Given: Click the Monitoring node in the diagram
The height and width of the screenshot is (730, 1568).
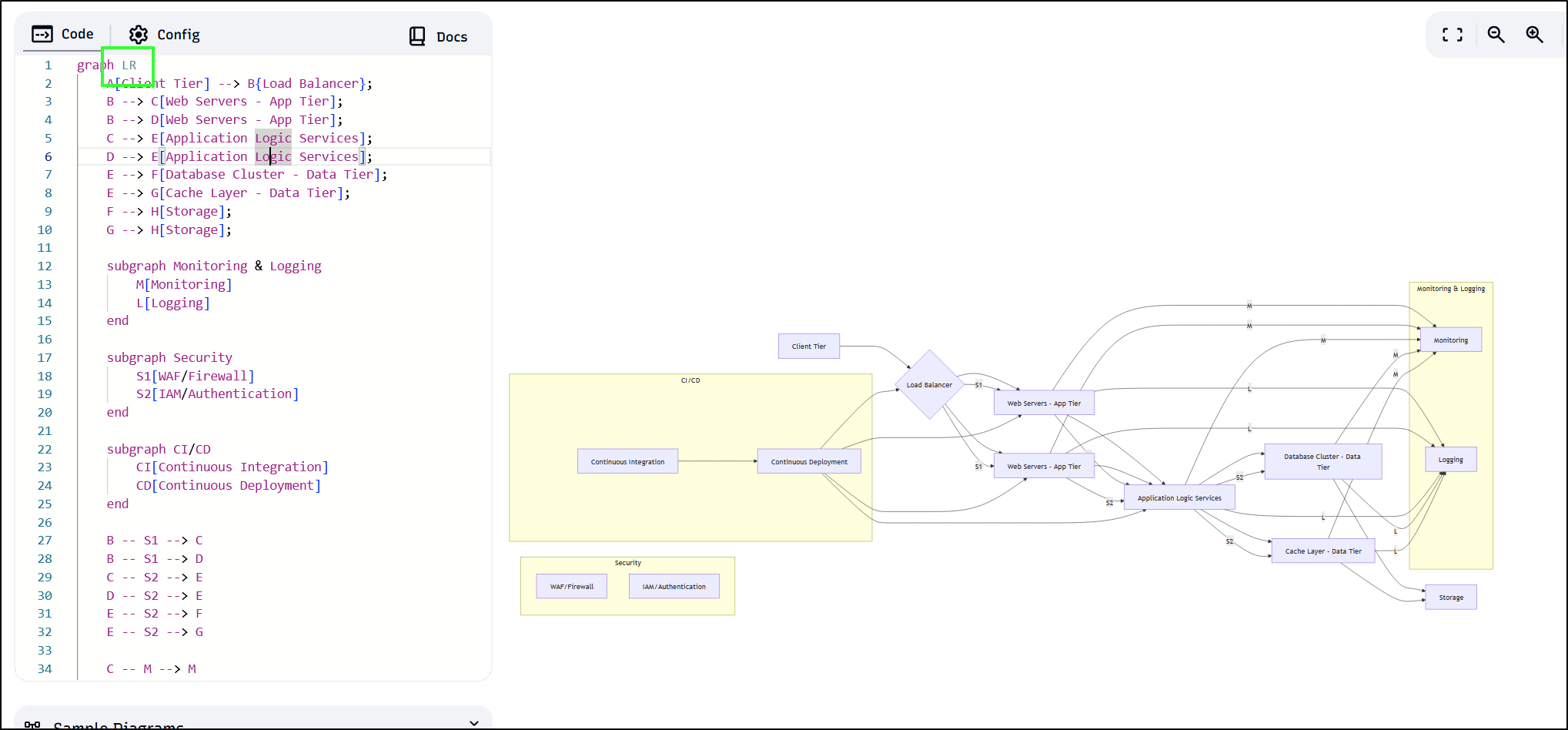Looking at the screenshot, I should pos(1450,340).
